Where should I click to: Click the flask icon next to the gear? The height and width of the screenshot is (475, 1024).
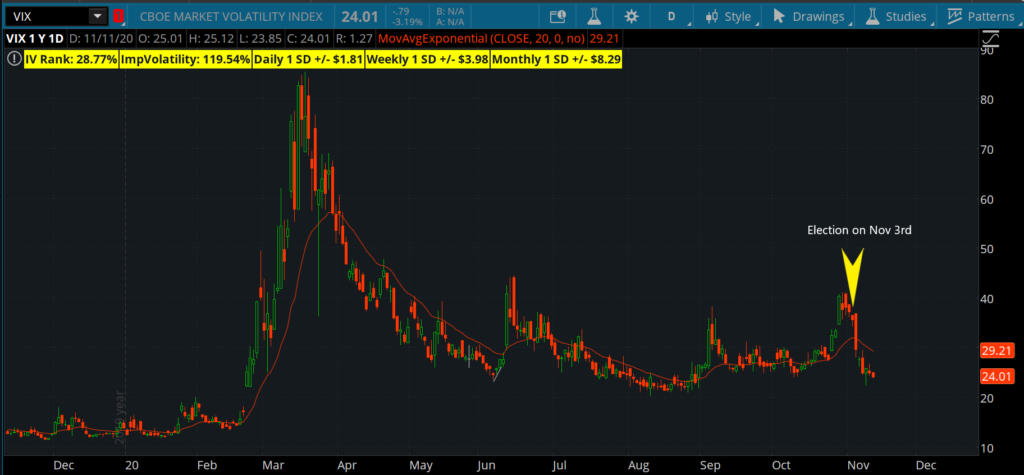[x=594, y=16]
